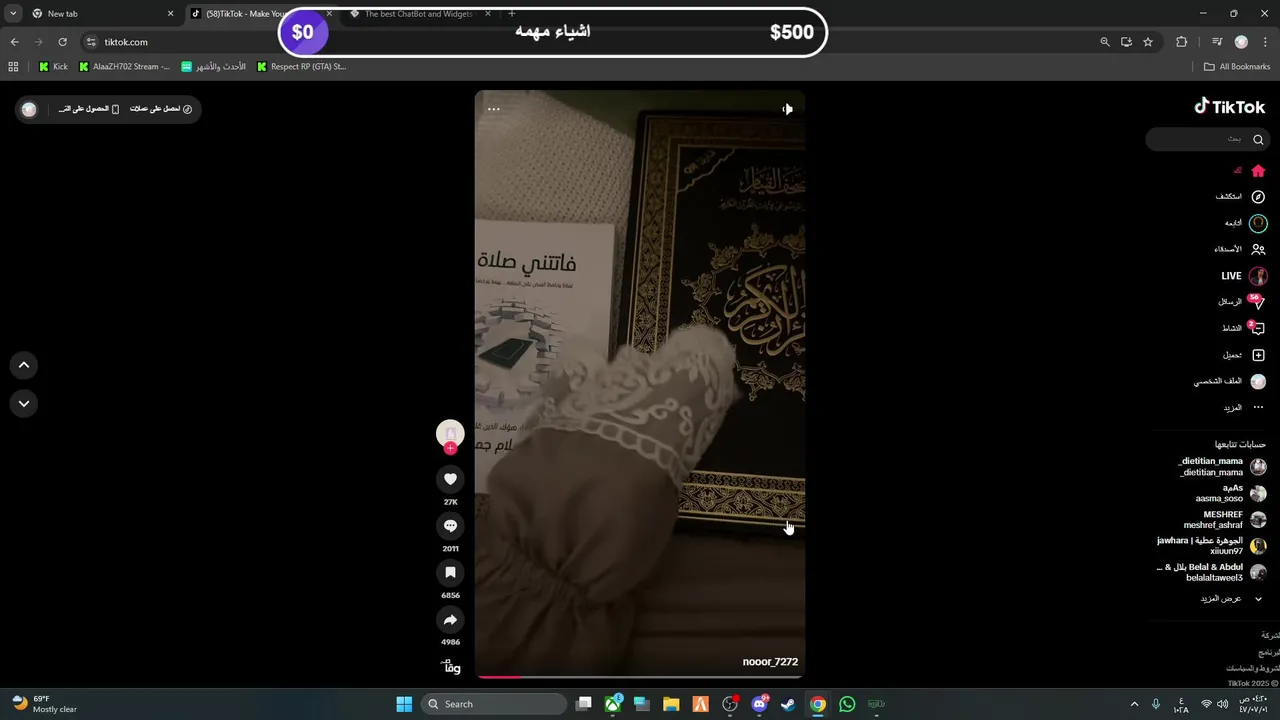This screenshot has height=720, width=1280.
Task: Open the TikTok Home feed icon
Action: [1258, 171]
